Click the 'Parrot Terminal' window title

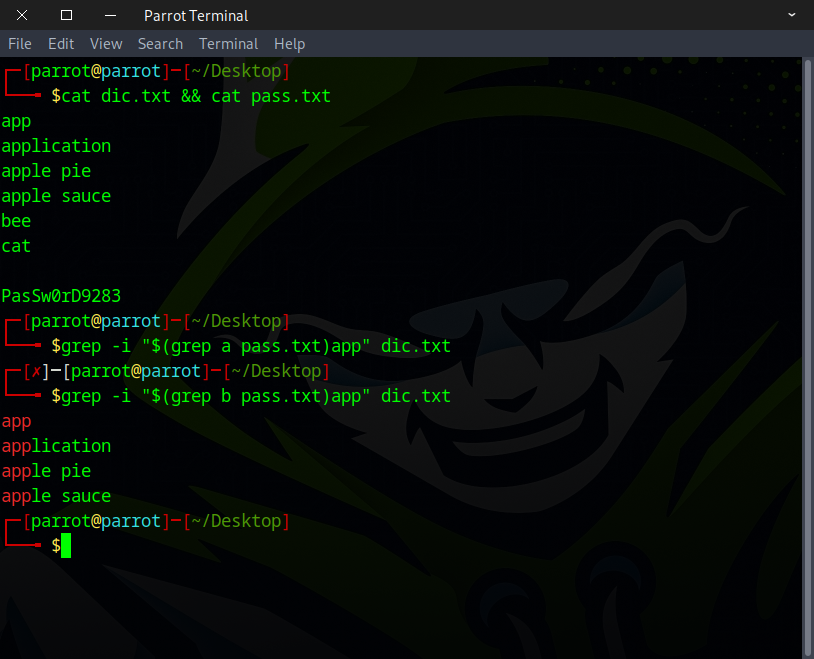pos(196,15)
